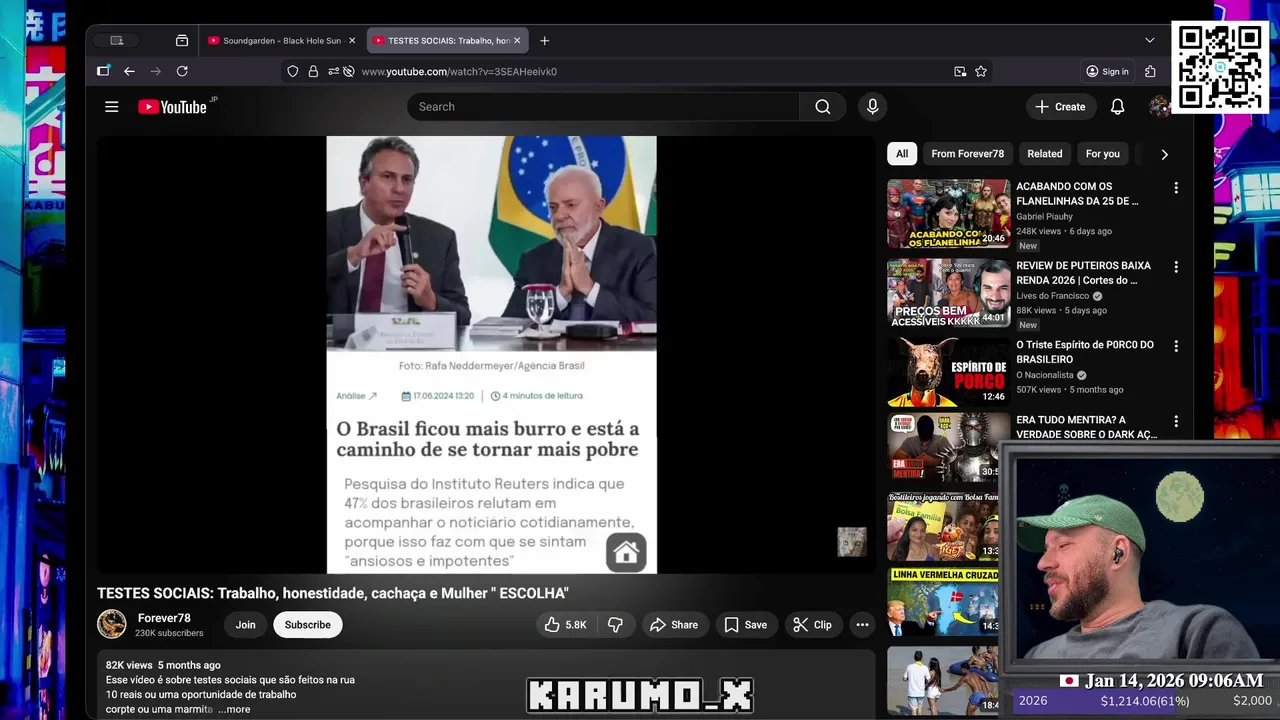Click the address bar URL
The image size is (1280, 720).
pyautogui.click(x=459, y=71)
